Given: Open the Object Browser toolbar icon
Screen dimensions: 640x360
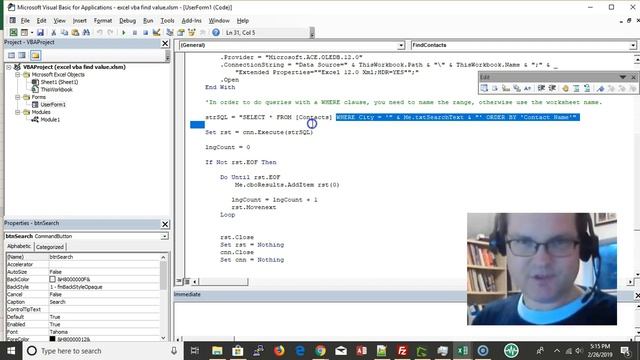Looking at the screenshot, I should tap(191, 32).
